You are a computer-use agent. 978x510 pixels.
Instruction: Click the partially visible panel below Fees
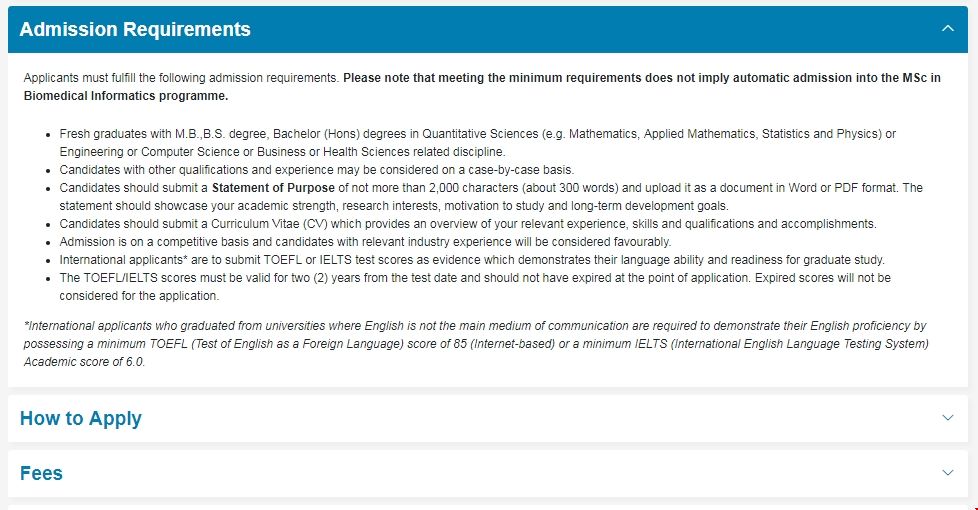pyautogui.click(x=487, y=507)
